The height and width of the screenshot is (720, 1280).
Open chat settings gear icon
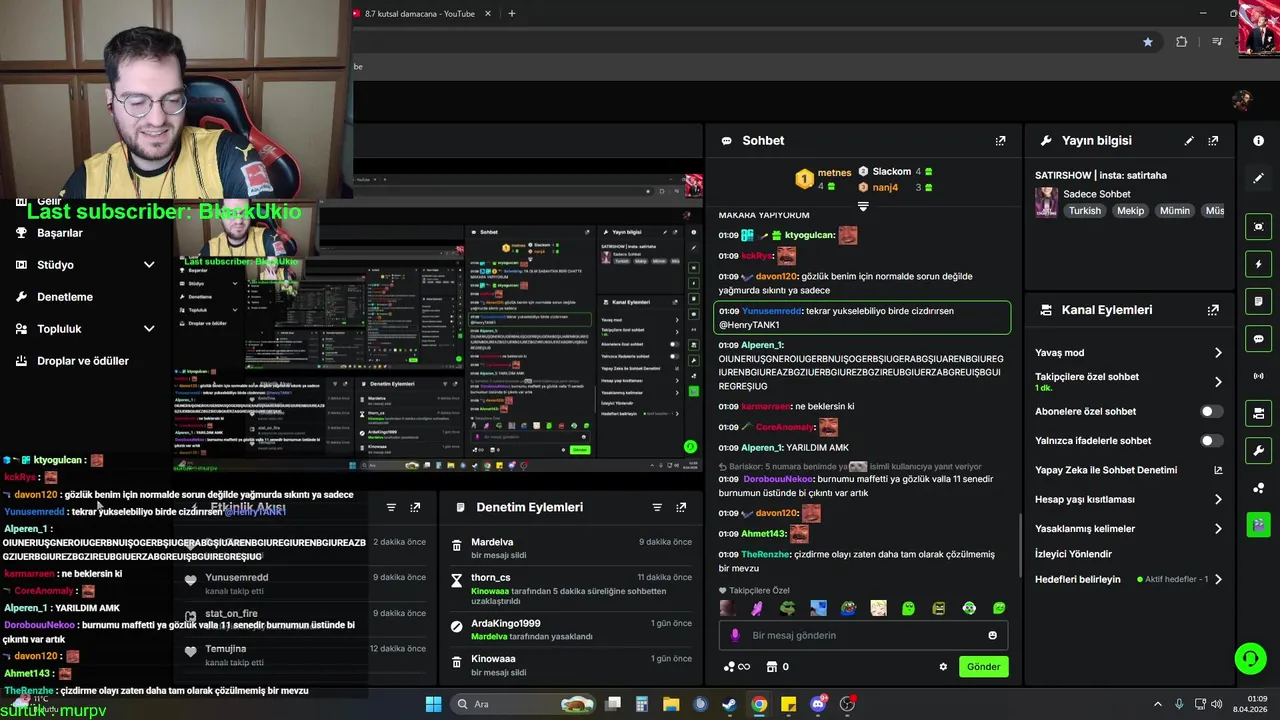pyautogui.click(x=943, y=667)
